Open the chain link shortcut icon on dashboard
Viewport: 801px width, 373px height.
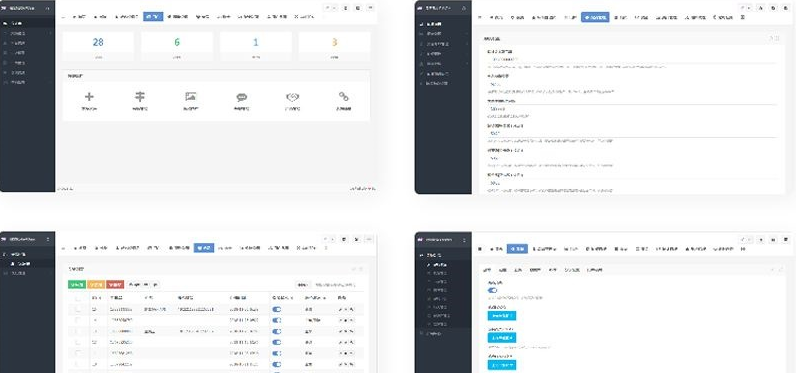click(x=344, y=97)
